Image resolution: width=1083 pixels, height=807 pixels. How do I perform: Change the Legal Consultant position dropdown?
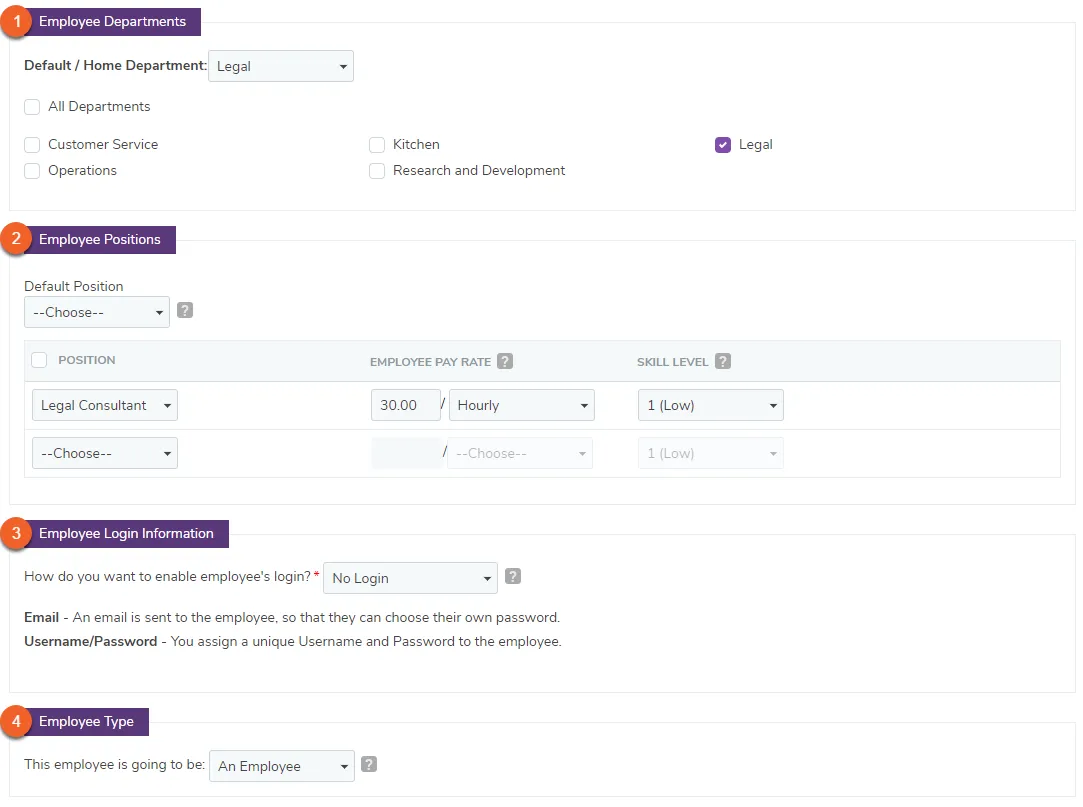click(x=104, y=406)
